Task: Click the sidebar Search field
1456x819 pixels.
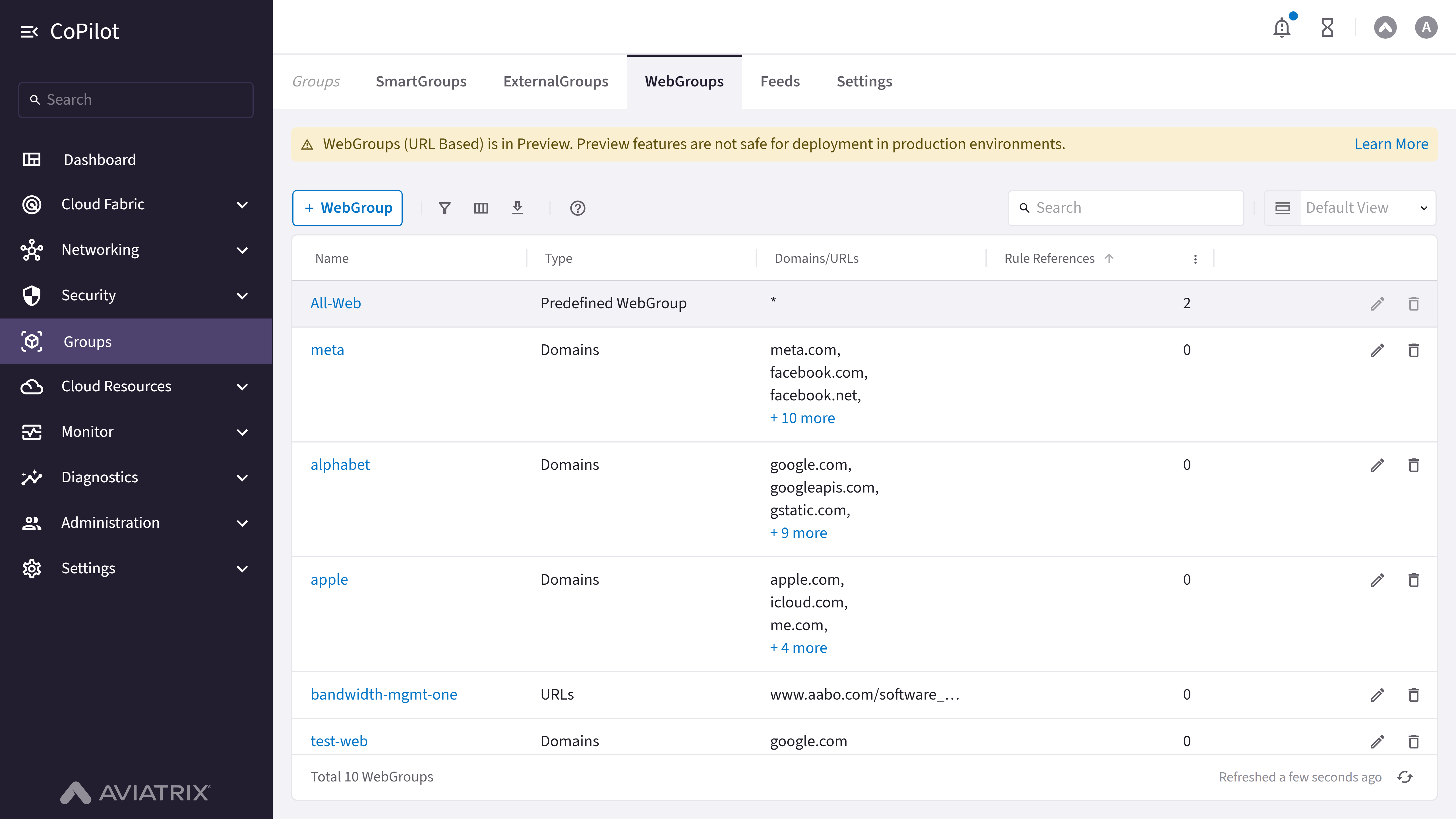Action: 136,100
